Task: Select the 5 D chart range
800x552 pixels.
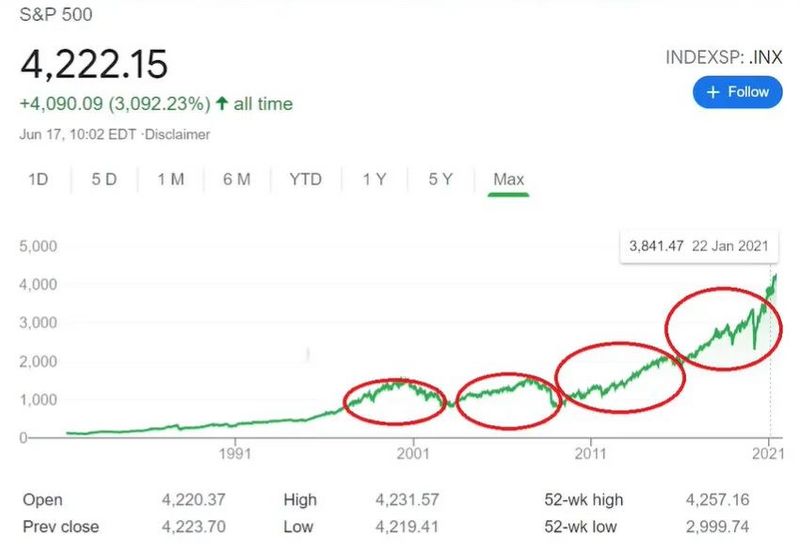Action: 104,179
